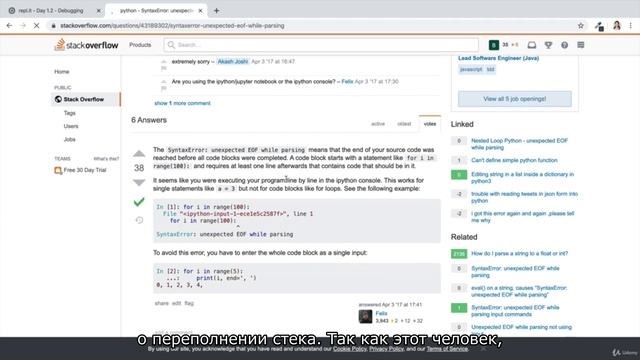Open 'Editing string in a list inside a dictionary' link

(x=522, y=178)
